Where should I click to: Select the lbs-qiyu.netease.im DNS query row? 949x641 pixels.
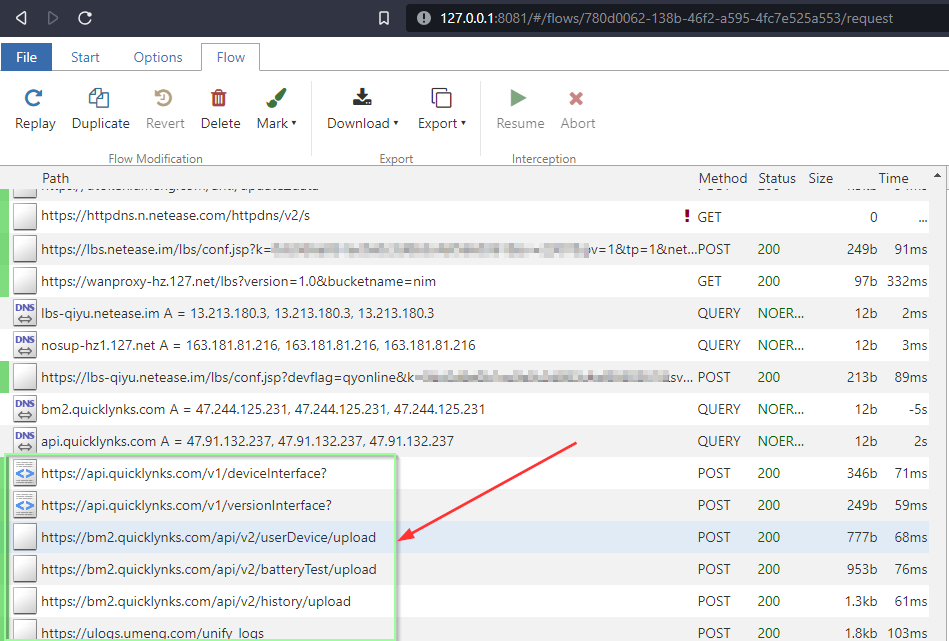[x=465, y=313]
